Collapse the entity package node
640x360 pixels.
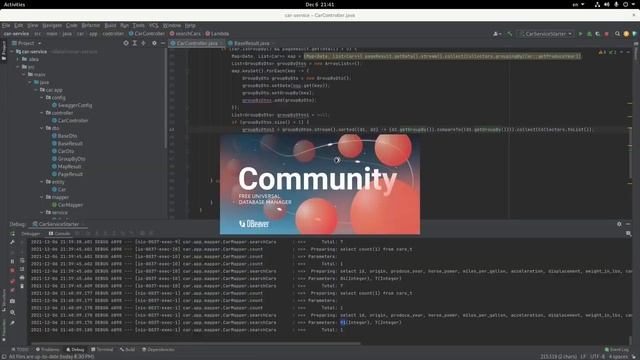(x=42, y=182)
